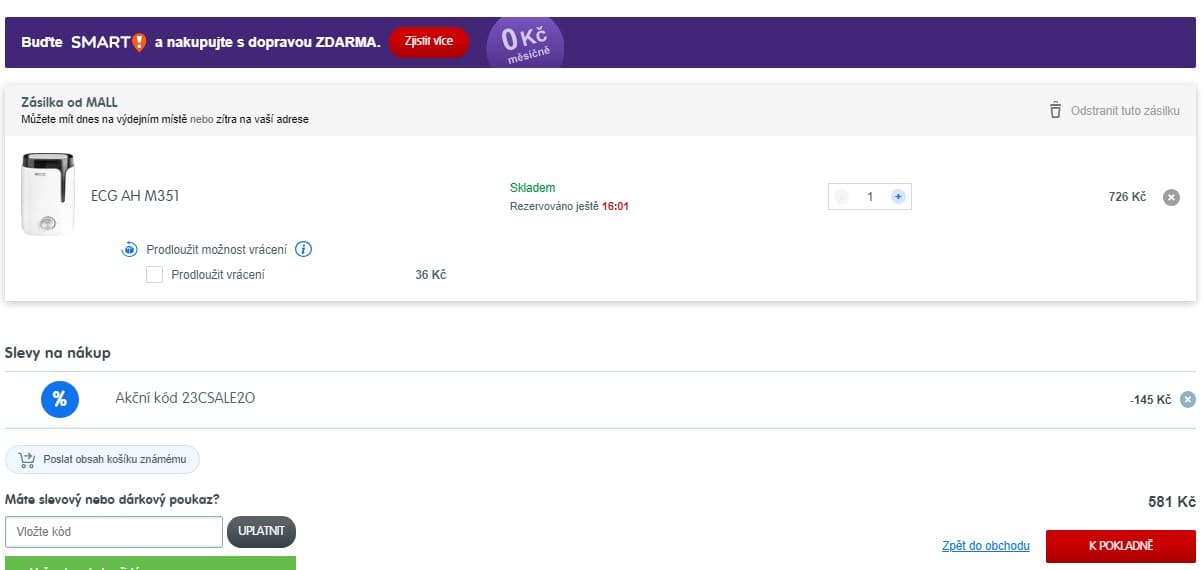Click the Máte slevový nebo dárkový poukaz? label

112,499
